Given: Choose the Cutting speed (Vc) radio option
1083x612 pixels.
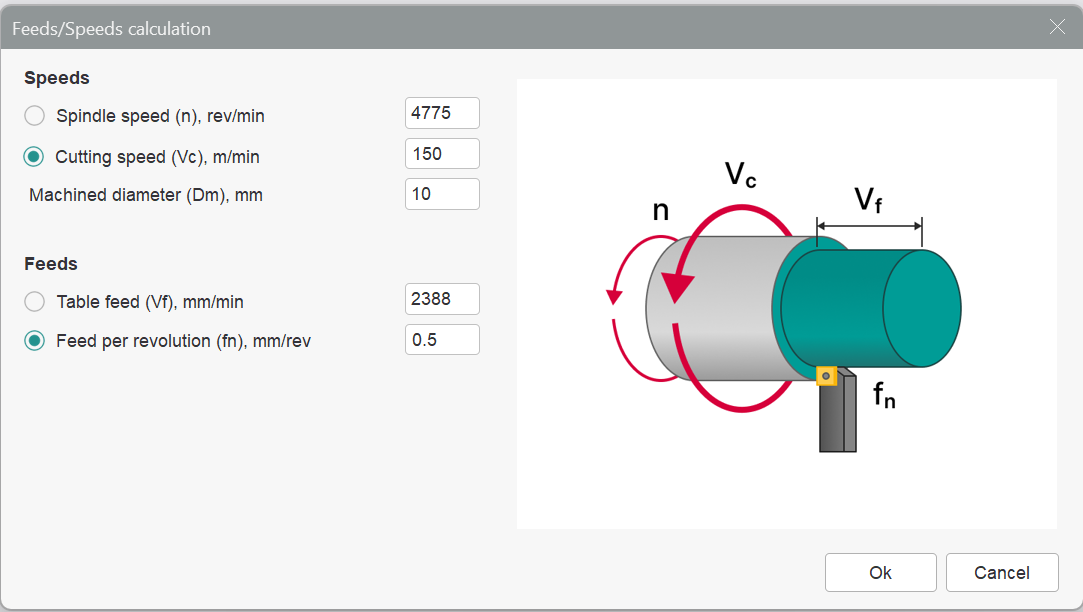Looking at the screenshot, I should click(x=35, y=157).
